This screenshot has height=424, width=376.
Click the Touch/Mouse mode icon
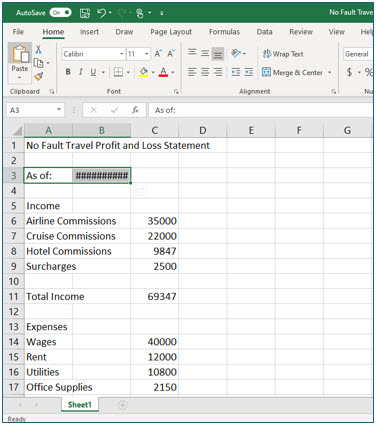[x=140, y=13]
